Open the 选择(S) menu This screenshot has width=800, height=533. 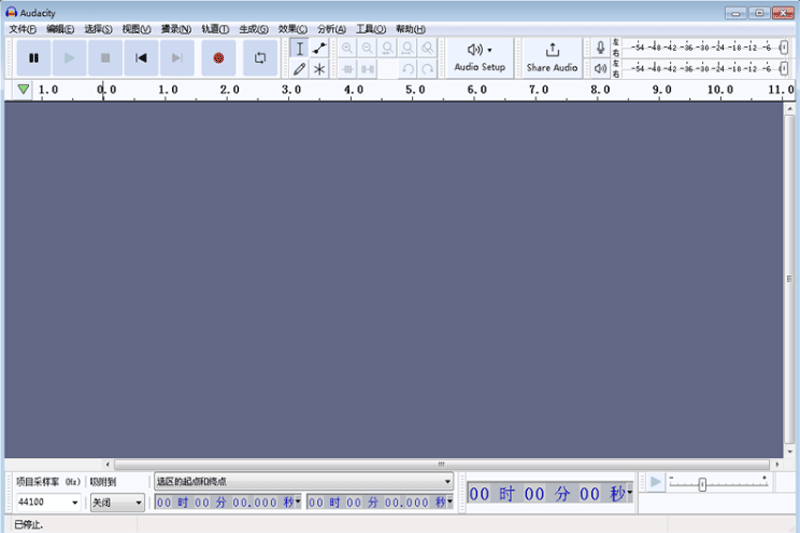click(98, 29)
